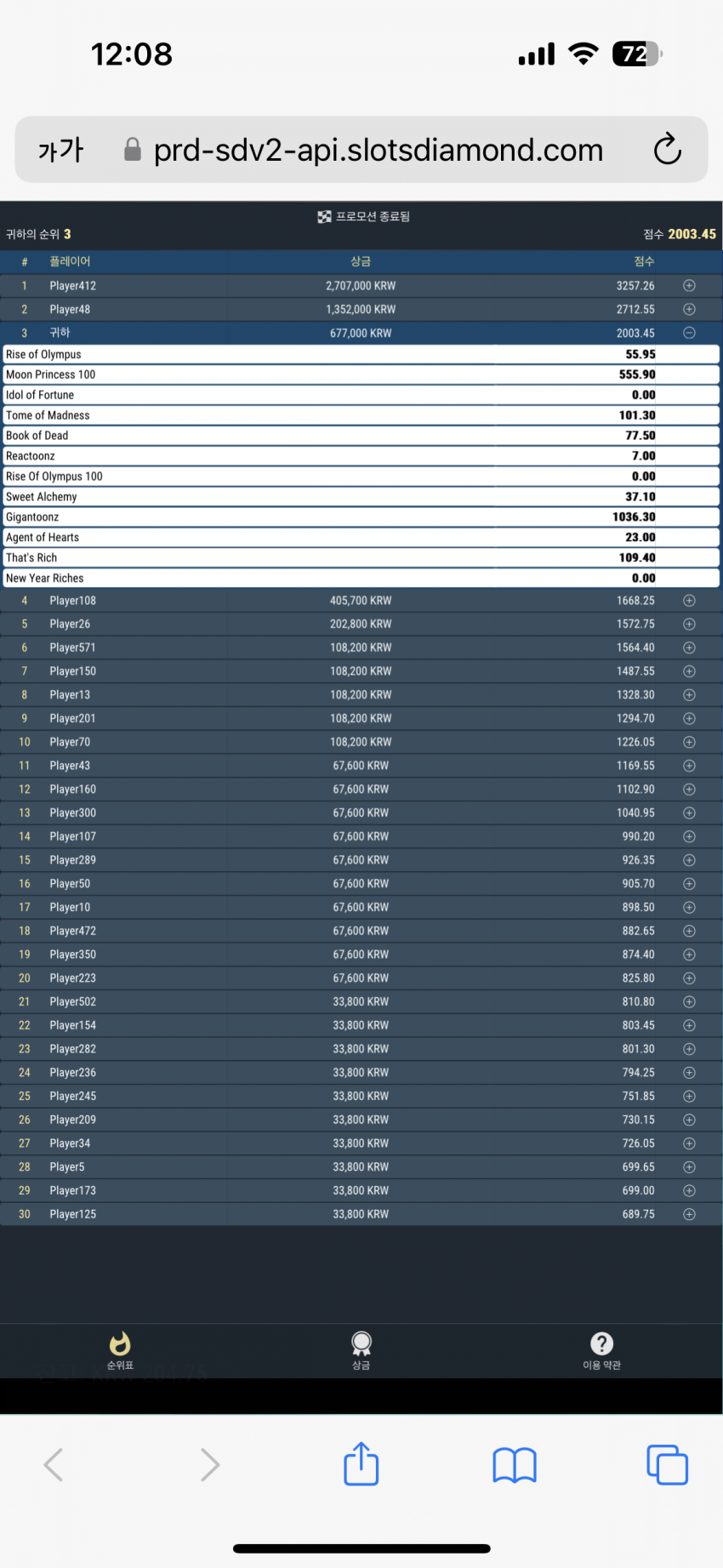Go forward with the right chevron
Viewport: 723px width, 1568px height.
(x=209, y=1465)
